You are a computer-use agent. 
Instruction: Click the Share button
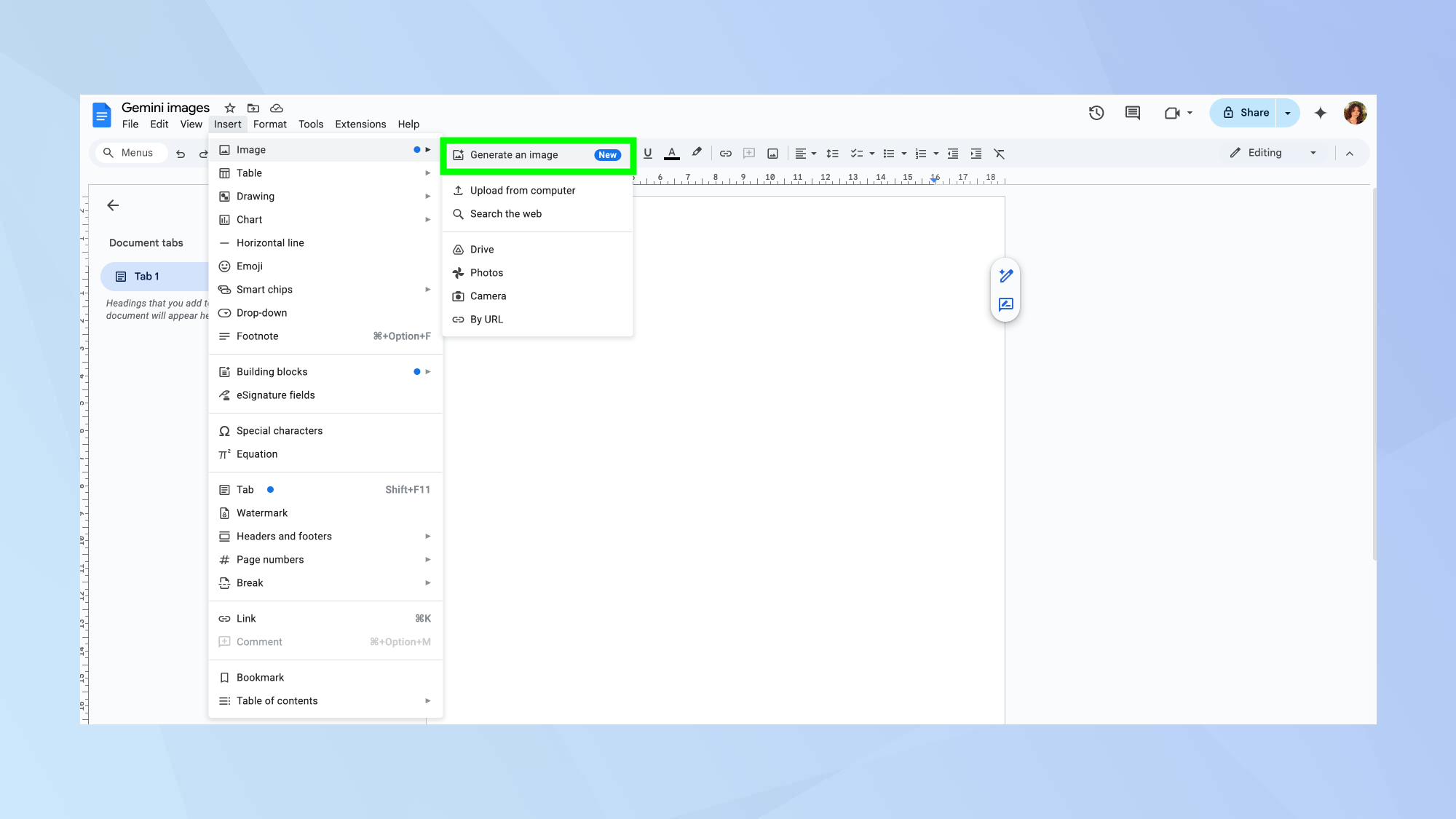point(1246,113)
